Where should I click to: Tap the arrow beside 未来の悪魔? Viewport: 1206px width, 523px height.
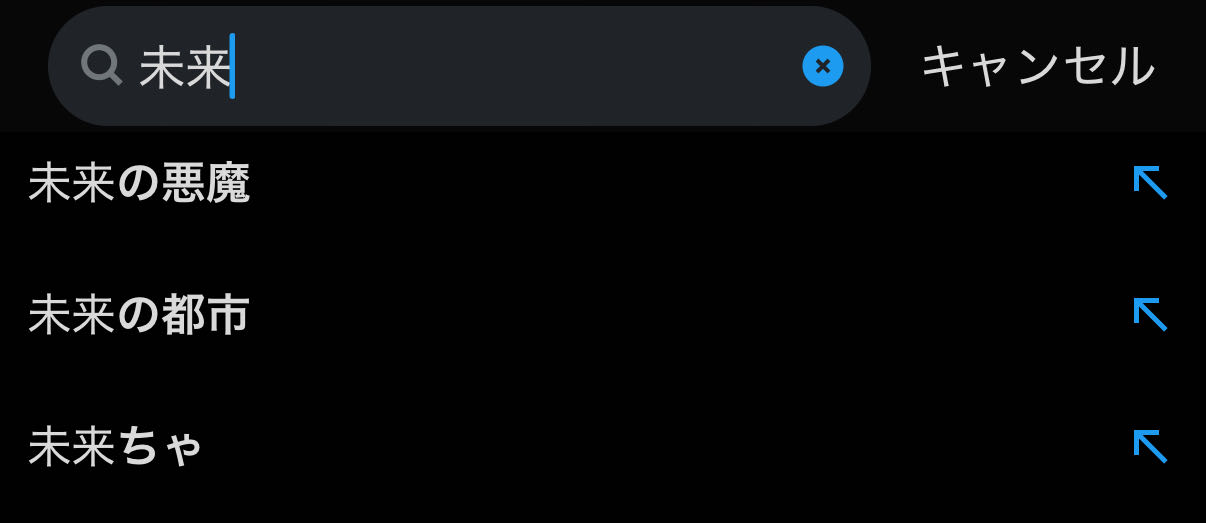coord(1150,183)
